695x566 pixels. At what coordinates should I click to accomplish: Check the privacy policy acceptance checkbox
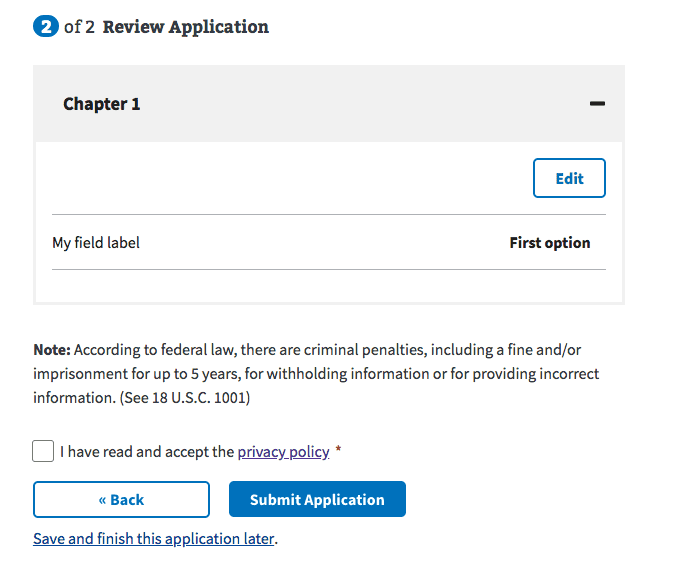click(x=43, y=451)
